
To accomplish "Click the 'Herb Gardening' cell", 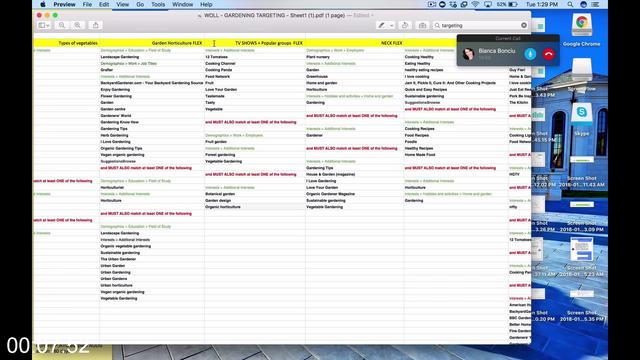I will point(114,136).
